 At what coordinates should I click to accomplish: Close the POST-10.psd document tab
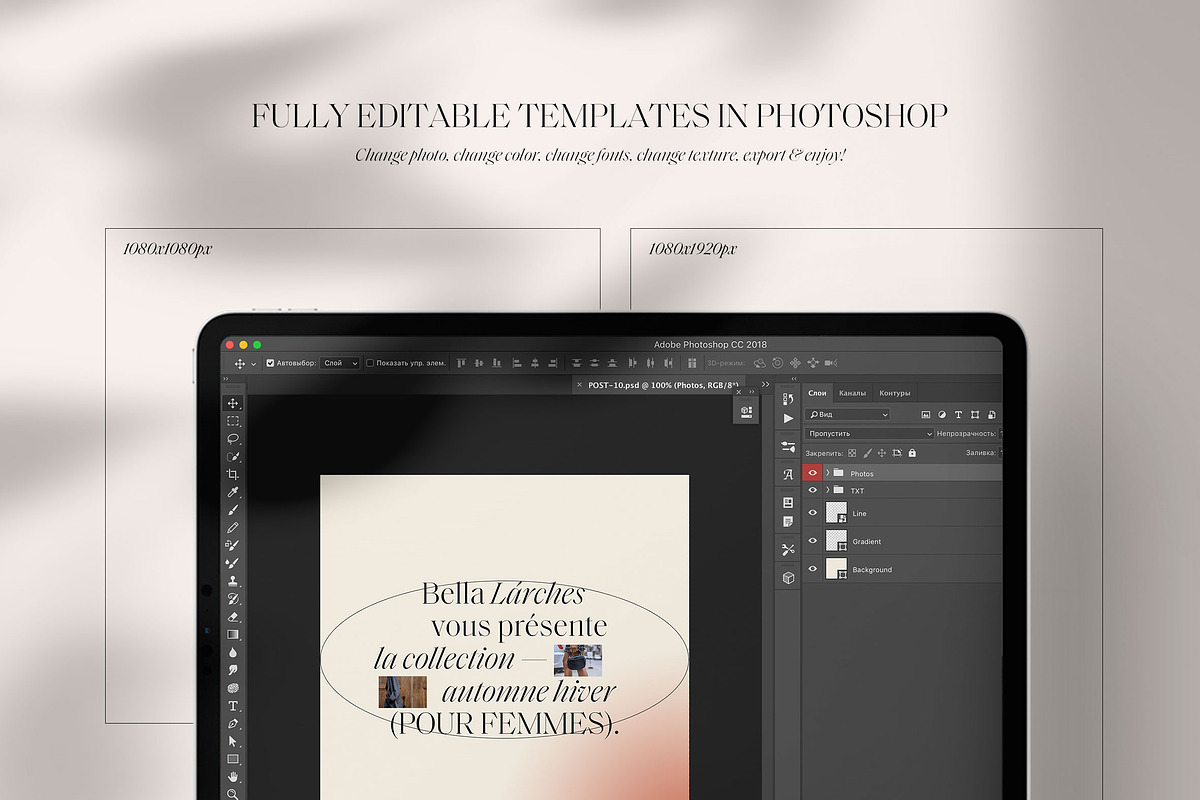point(579,384)
